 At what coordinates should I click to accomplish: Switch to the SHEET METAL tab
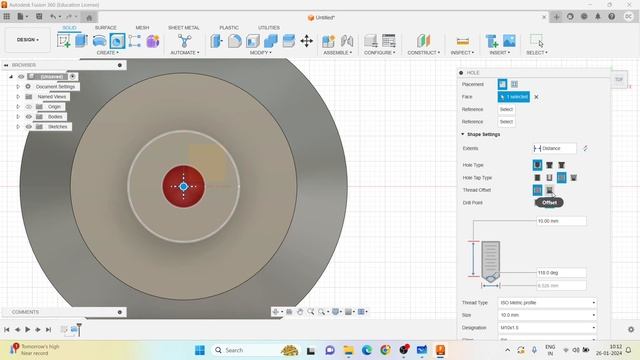(x=184, y=28)
